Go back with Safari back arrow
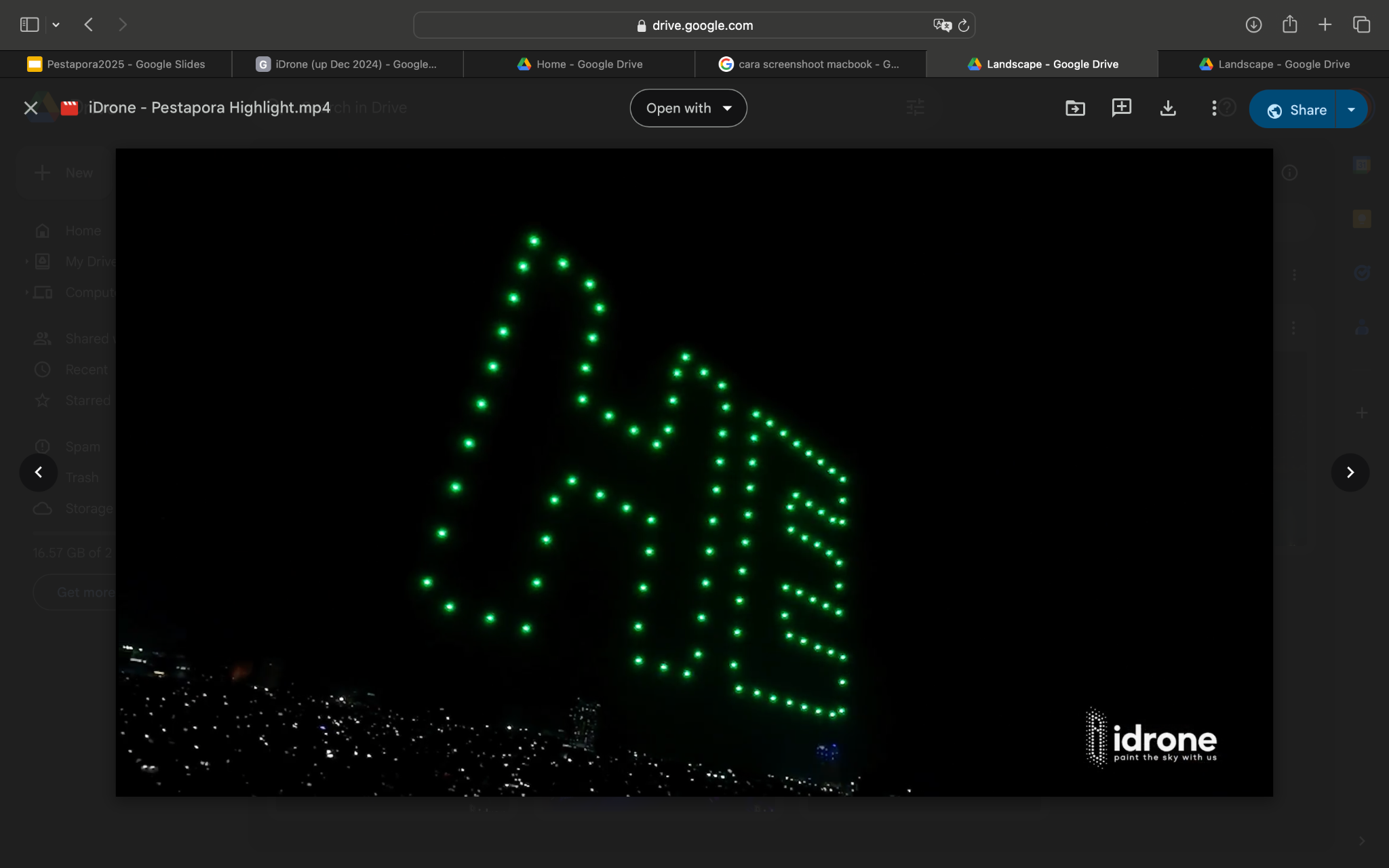This screenshot has height=868, width=1389. 89,25
